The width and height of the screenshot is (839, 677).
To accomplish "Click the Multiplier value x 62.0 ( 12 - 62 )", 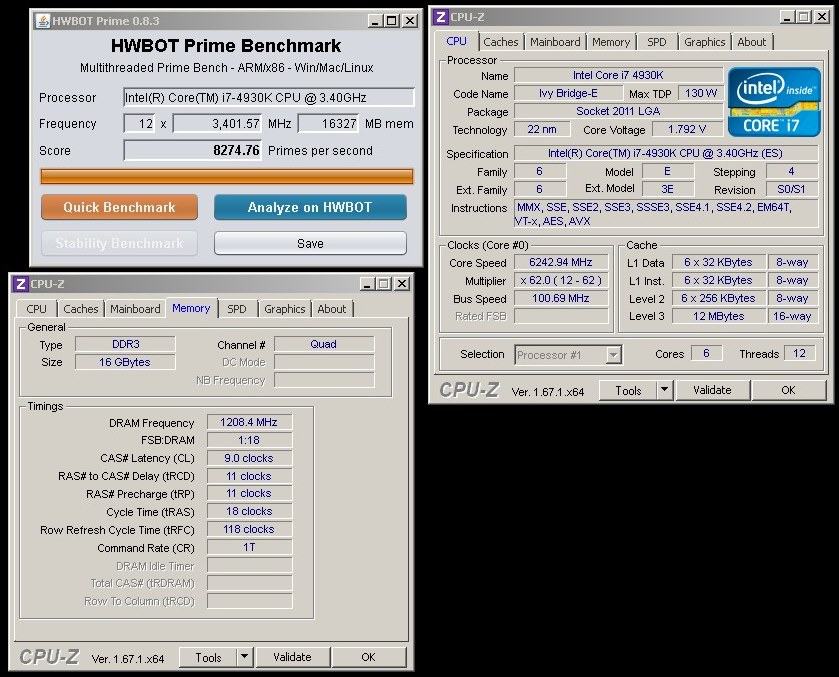I will [561, 280].
